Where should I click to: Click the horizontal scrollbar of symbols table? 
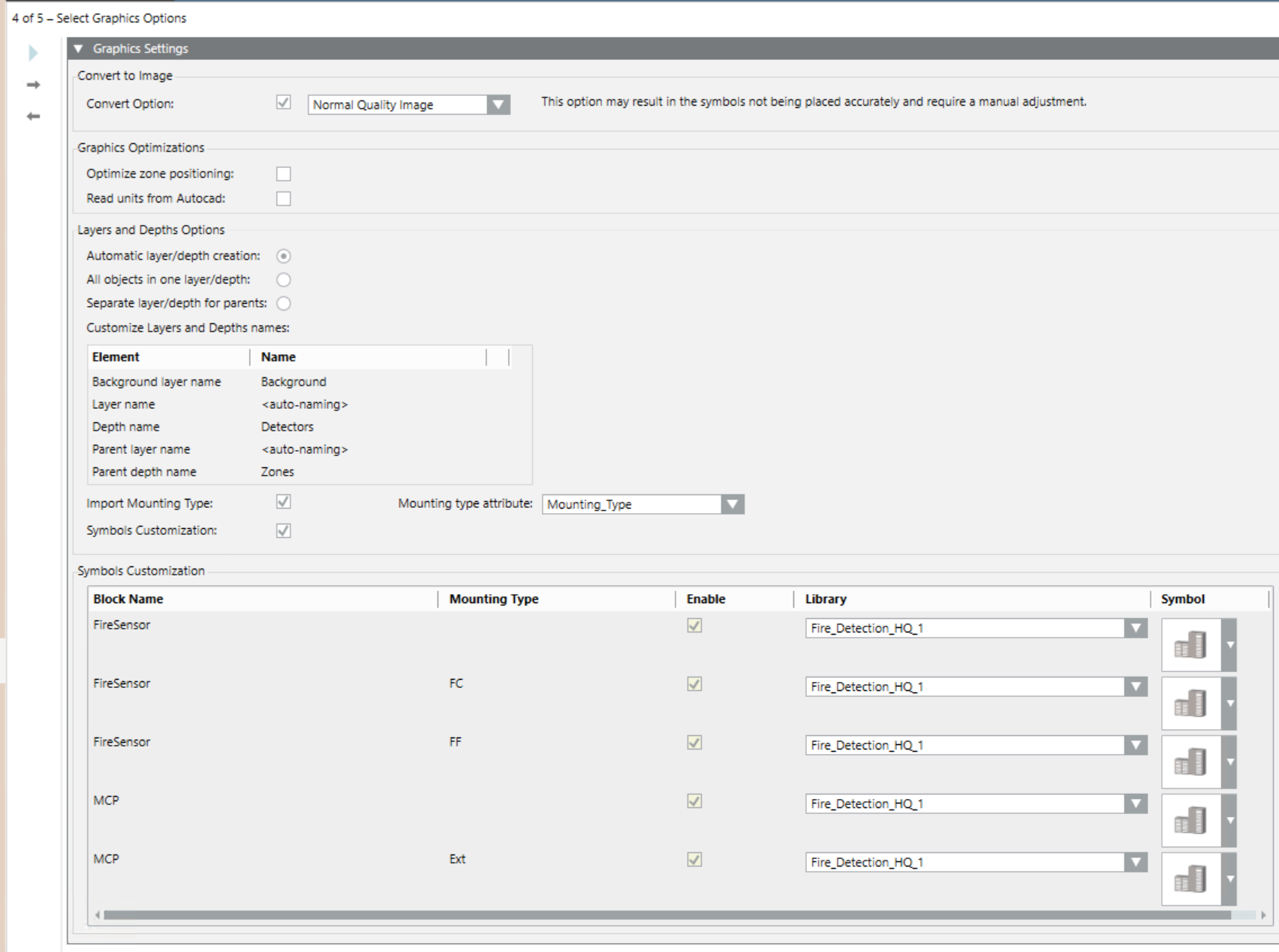(667, 915)
